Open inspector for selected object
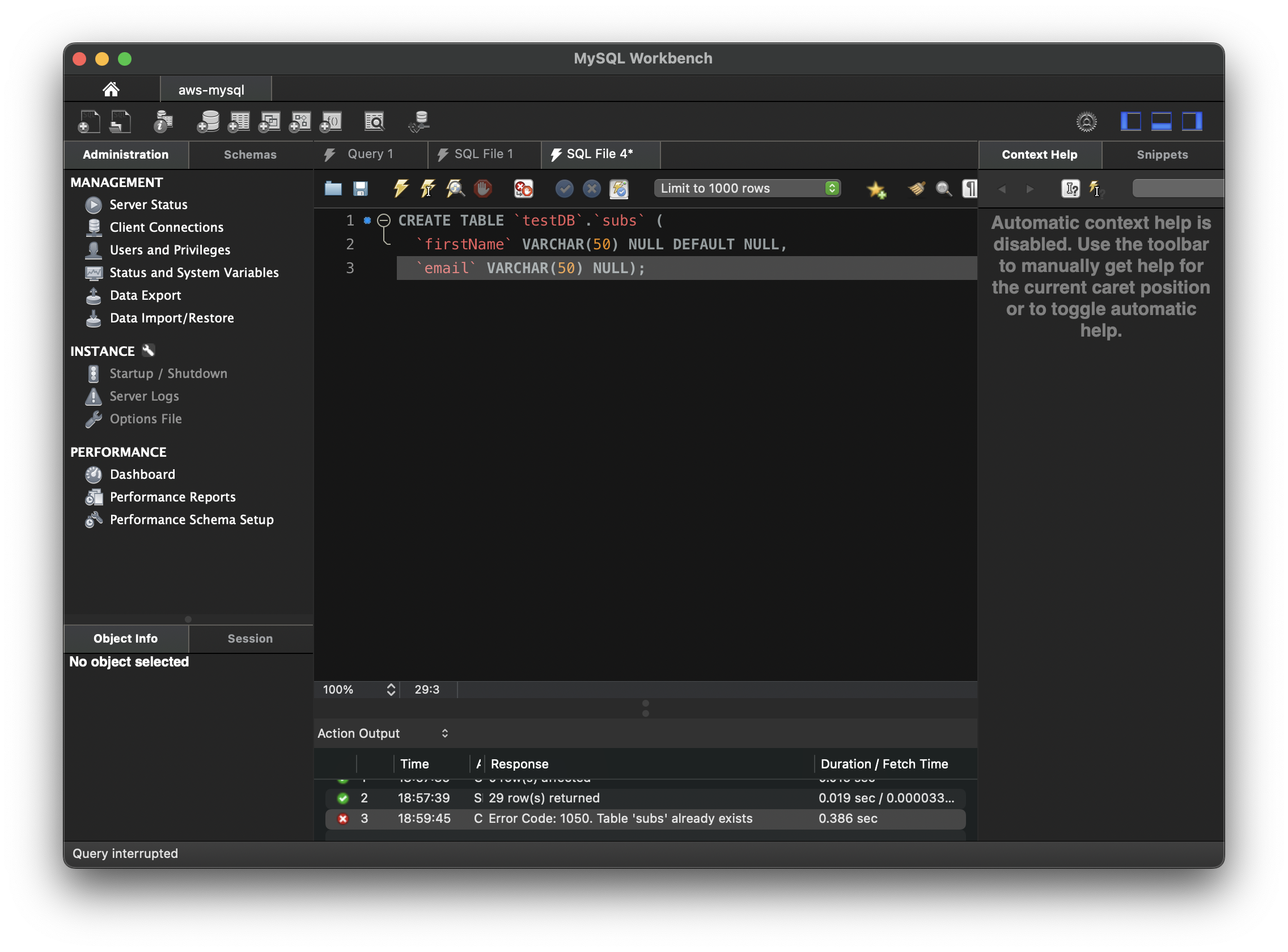The width and height of the screenshot is (1288, 952). point(163,122)
